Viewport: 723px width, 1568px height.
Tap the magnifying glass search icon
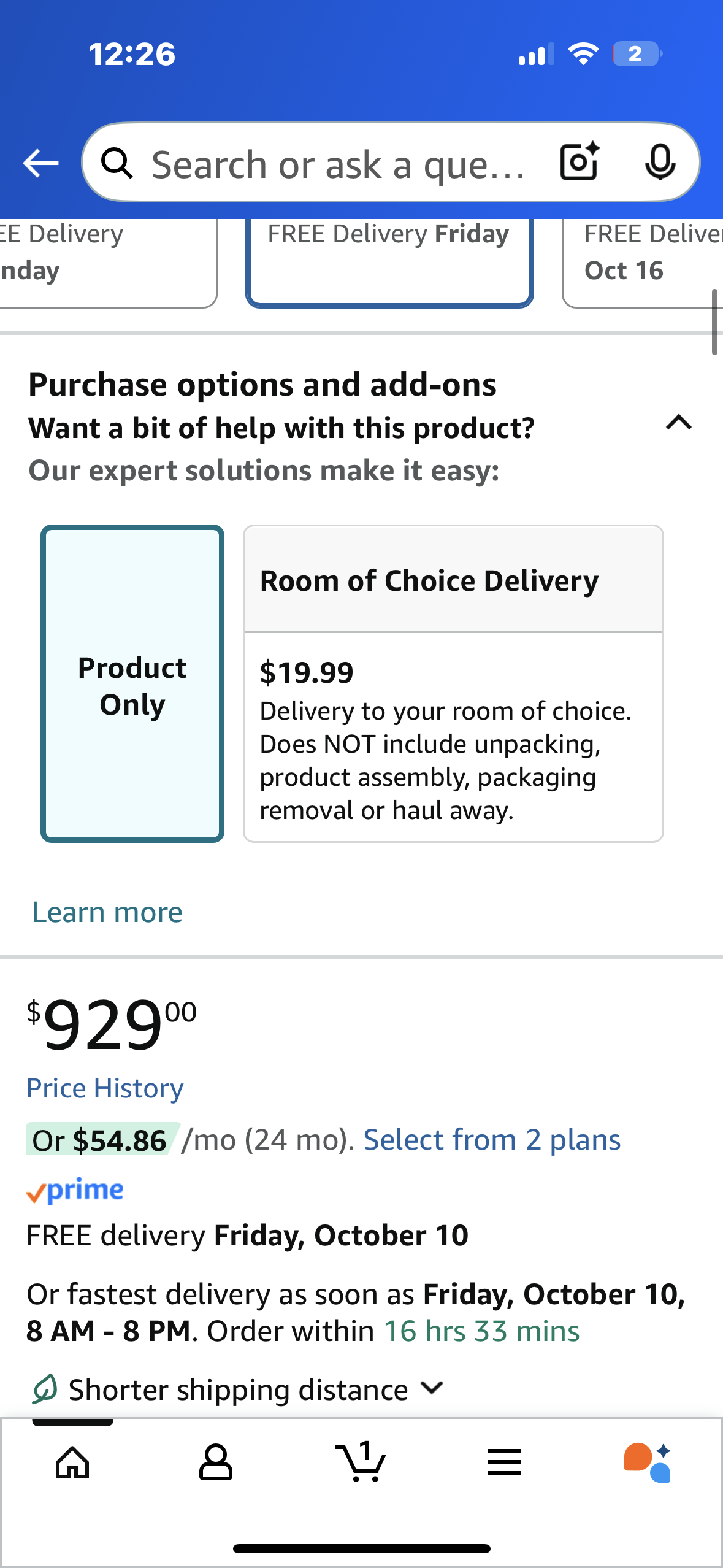(x=117, y=164)
